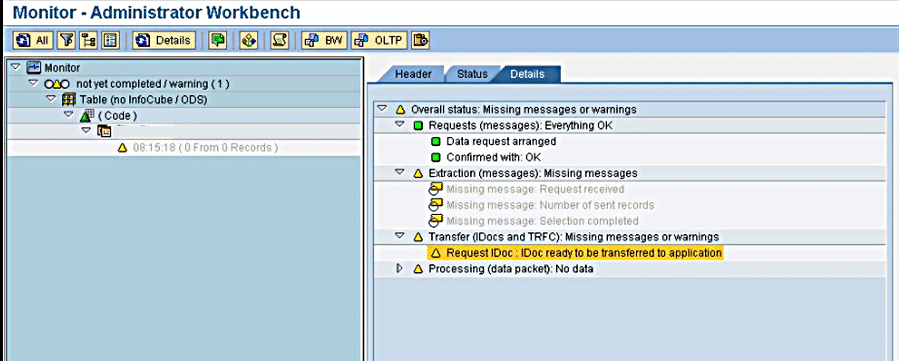Select 'Monitor' tree label
The width and height of the screenshot is (899, 361).
tap(62, 68)
